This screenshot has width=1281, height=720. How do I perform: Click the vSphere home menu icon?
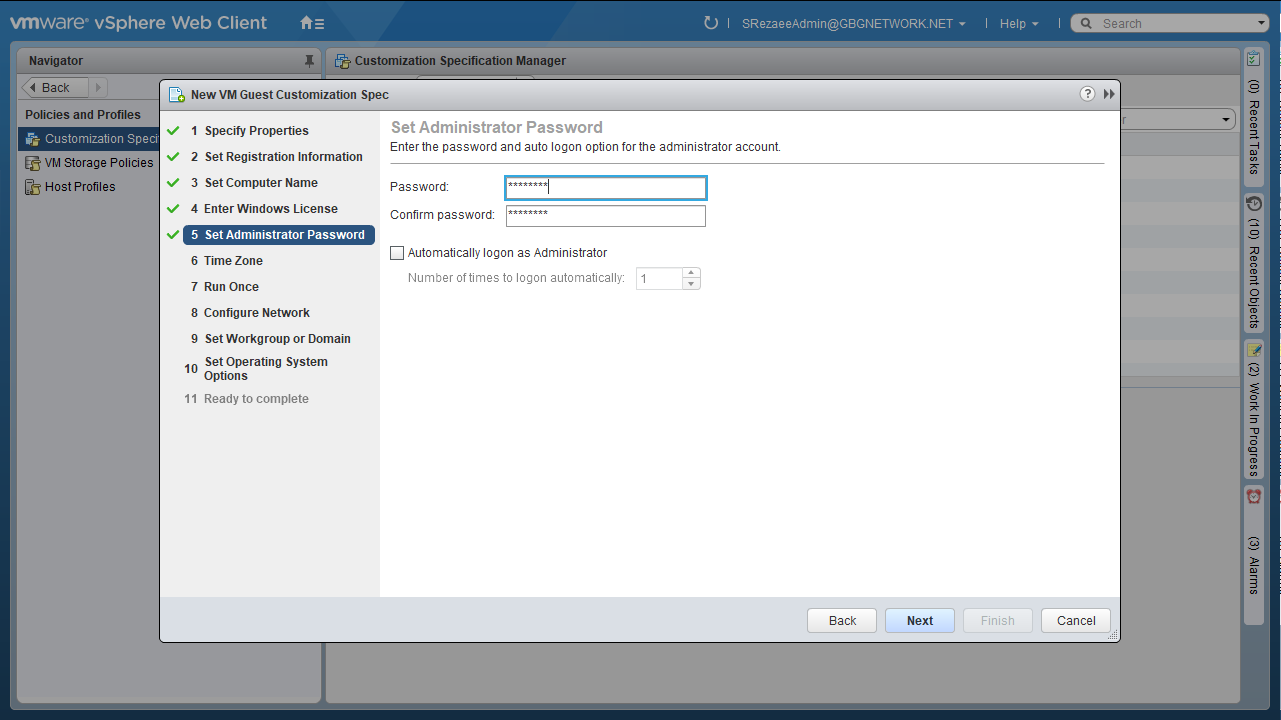click(x=312, y=23)
